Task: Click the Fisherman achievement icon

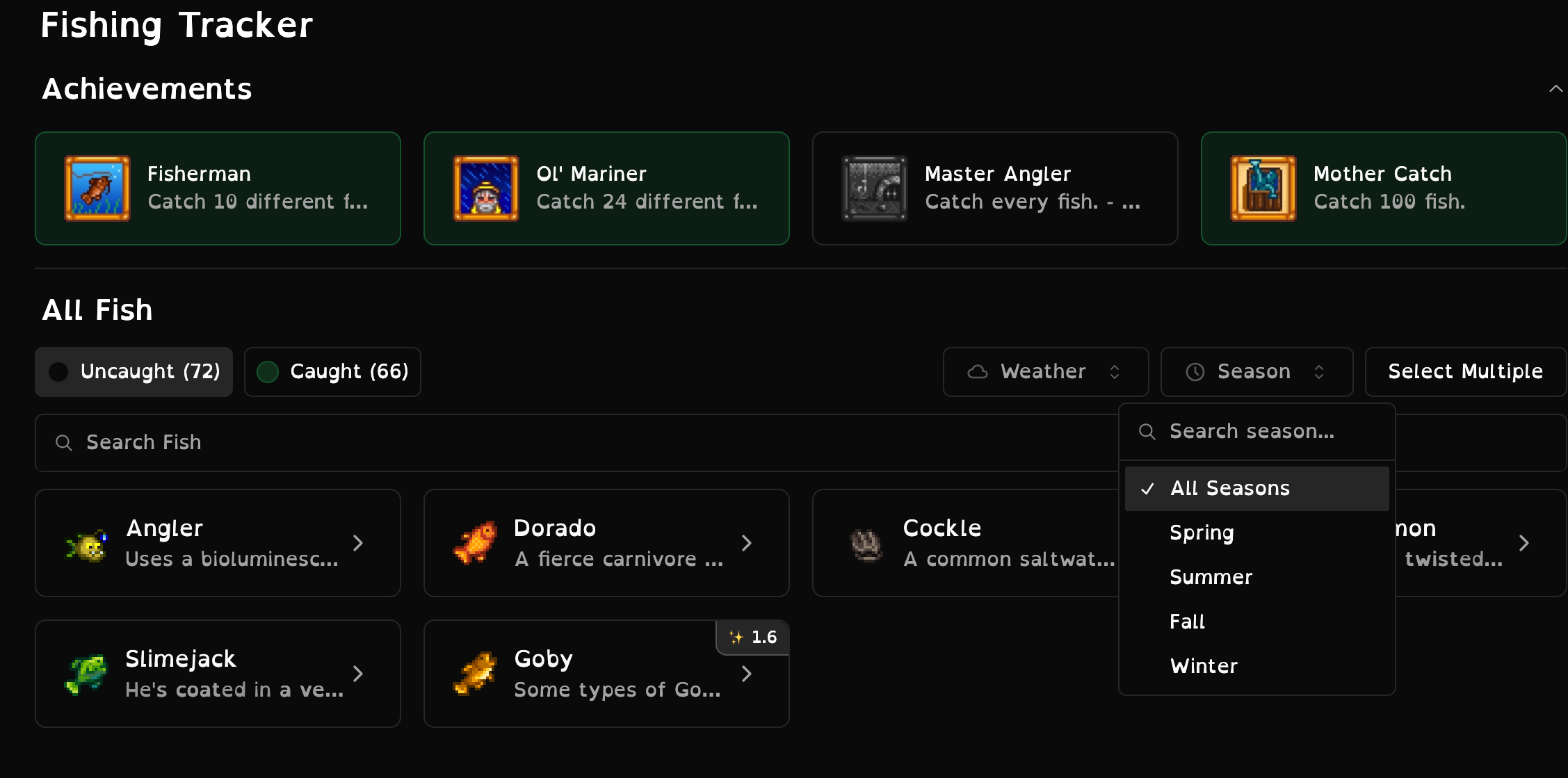Action: (x=97, y=188)
